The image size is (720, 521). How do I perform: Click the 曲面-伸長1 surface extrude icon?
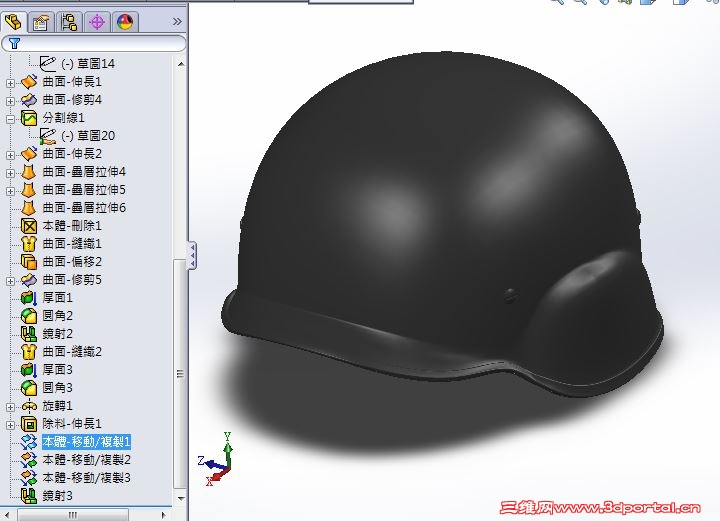(x=29, y=82)
